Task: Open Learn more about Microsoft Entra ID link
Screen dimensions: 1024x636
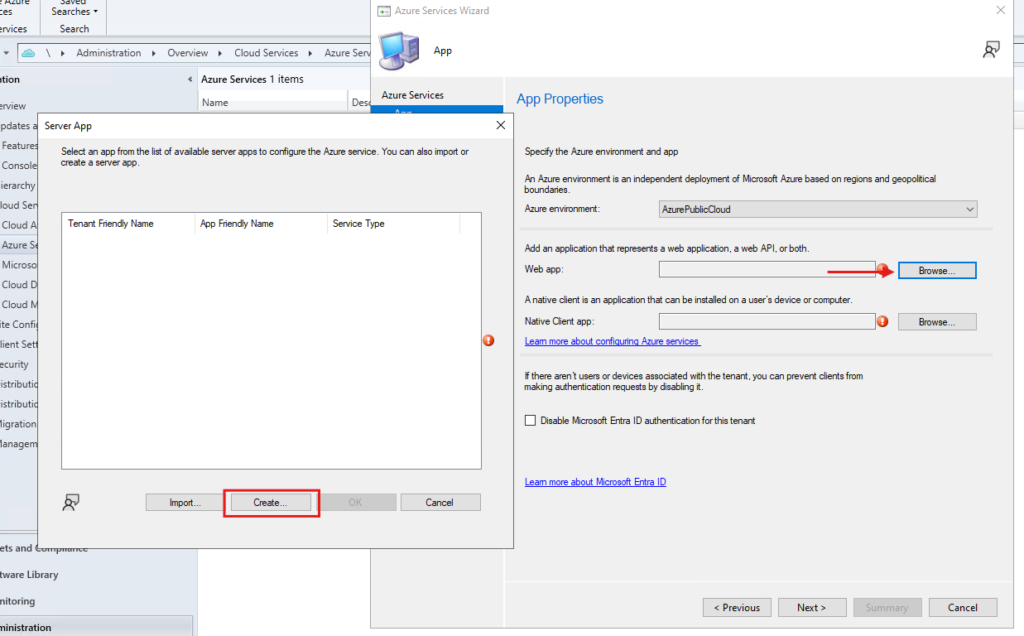Action: pos(595,482)
